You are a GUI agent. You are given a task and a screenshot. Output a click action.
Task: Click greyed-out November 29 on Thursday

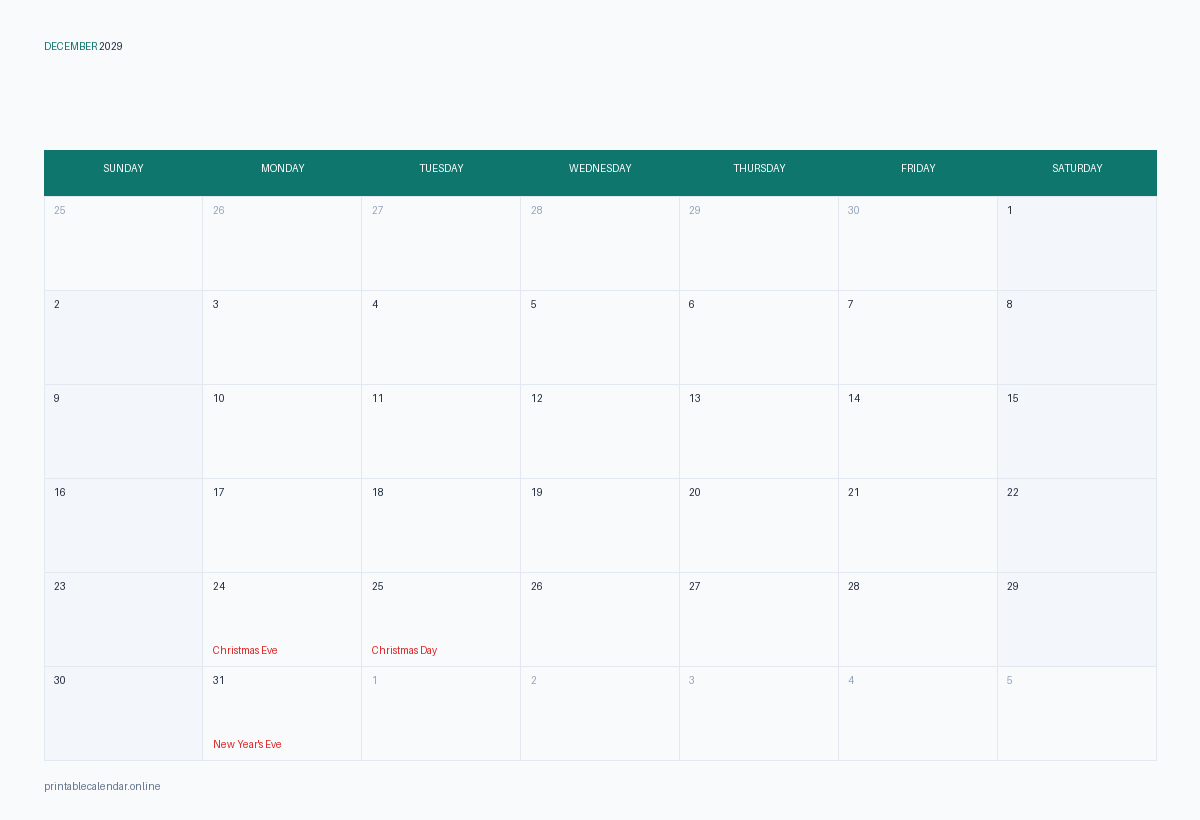coord(759,243)
